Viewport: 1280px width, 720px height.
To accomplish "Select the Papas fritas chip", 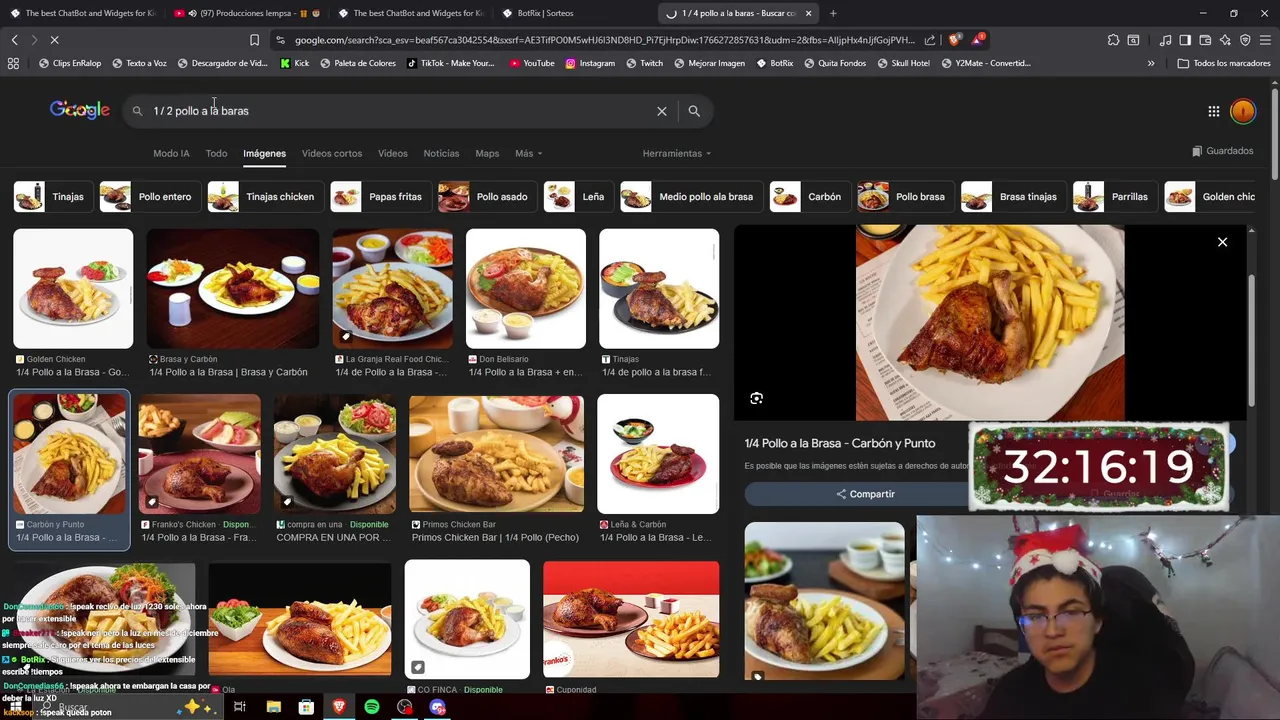I will click(x=380, y=197).
